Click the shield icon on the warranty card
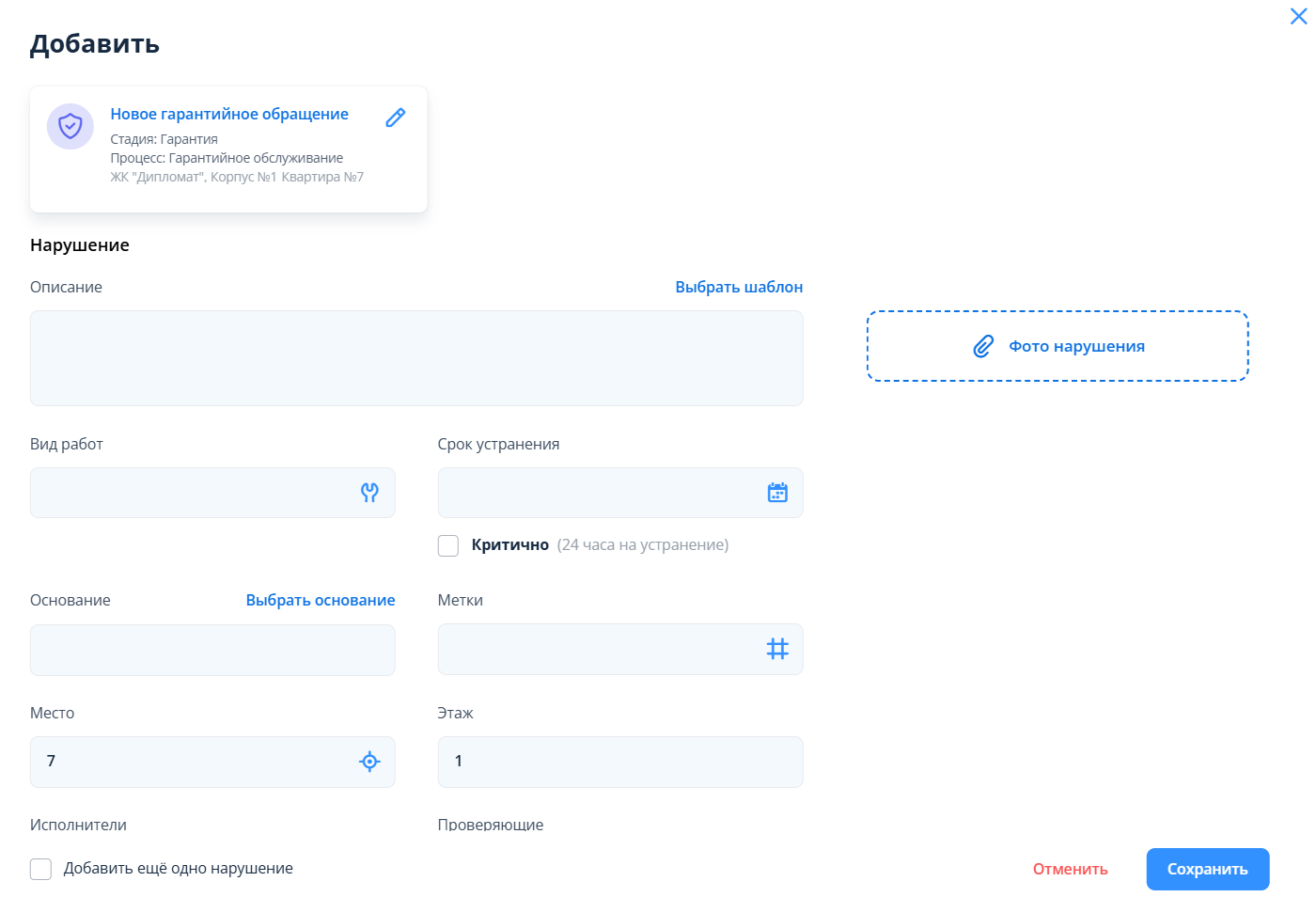This screenshot has width=1316, height=897. pyautogui.click(x=70, y=126)
